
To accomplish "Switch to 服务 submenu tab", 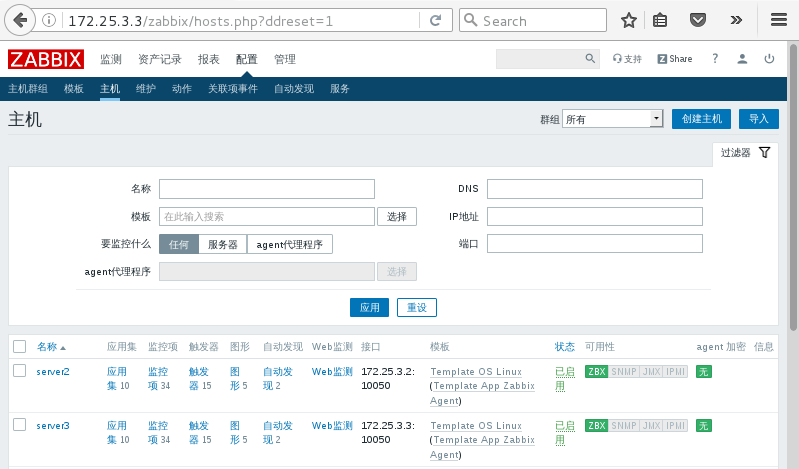I will (339, 89).
